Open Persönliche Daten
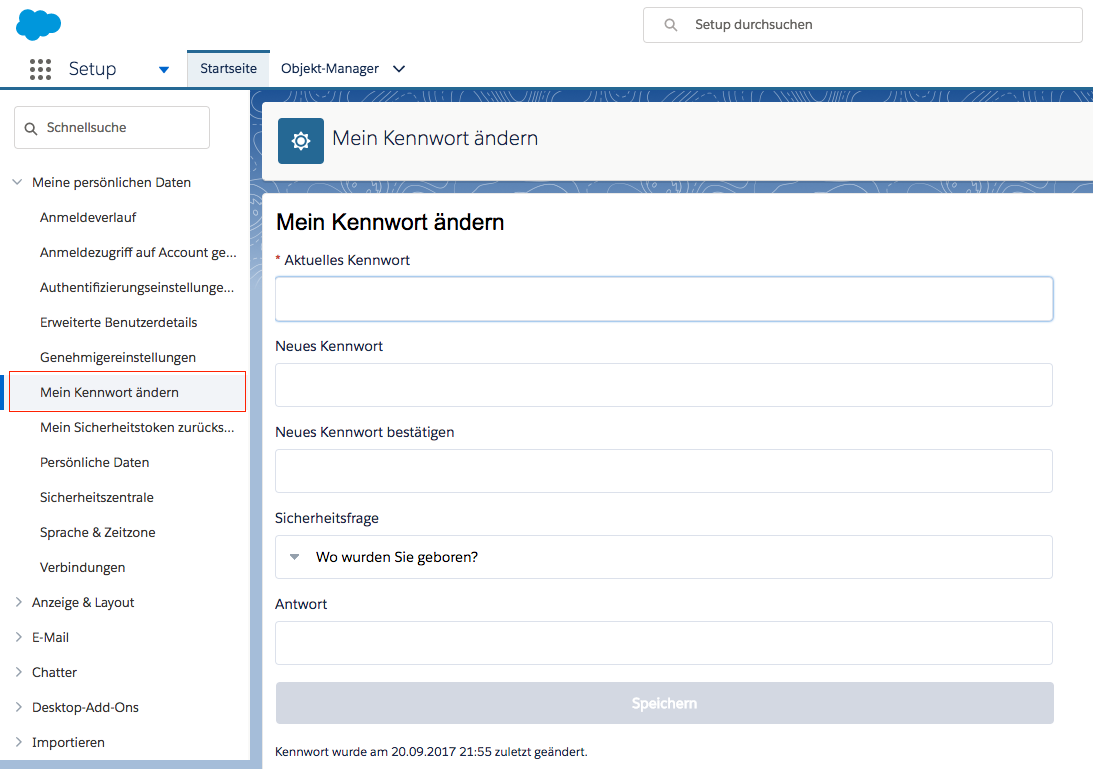The width and height of the screenshot is (1093, 769). (94, 462)
